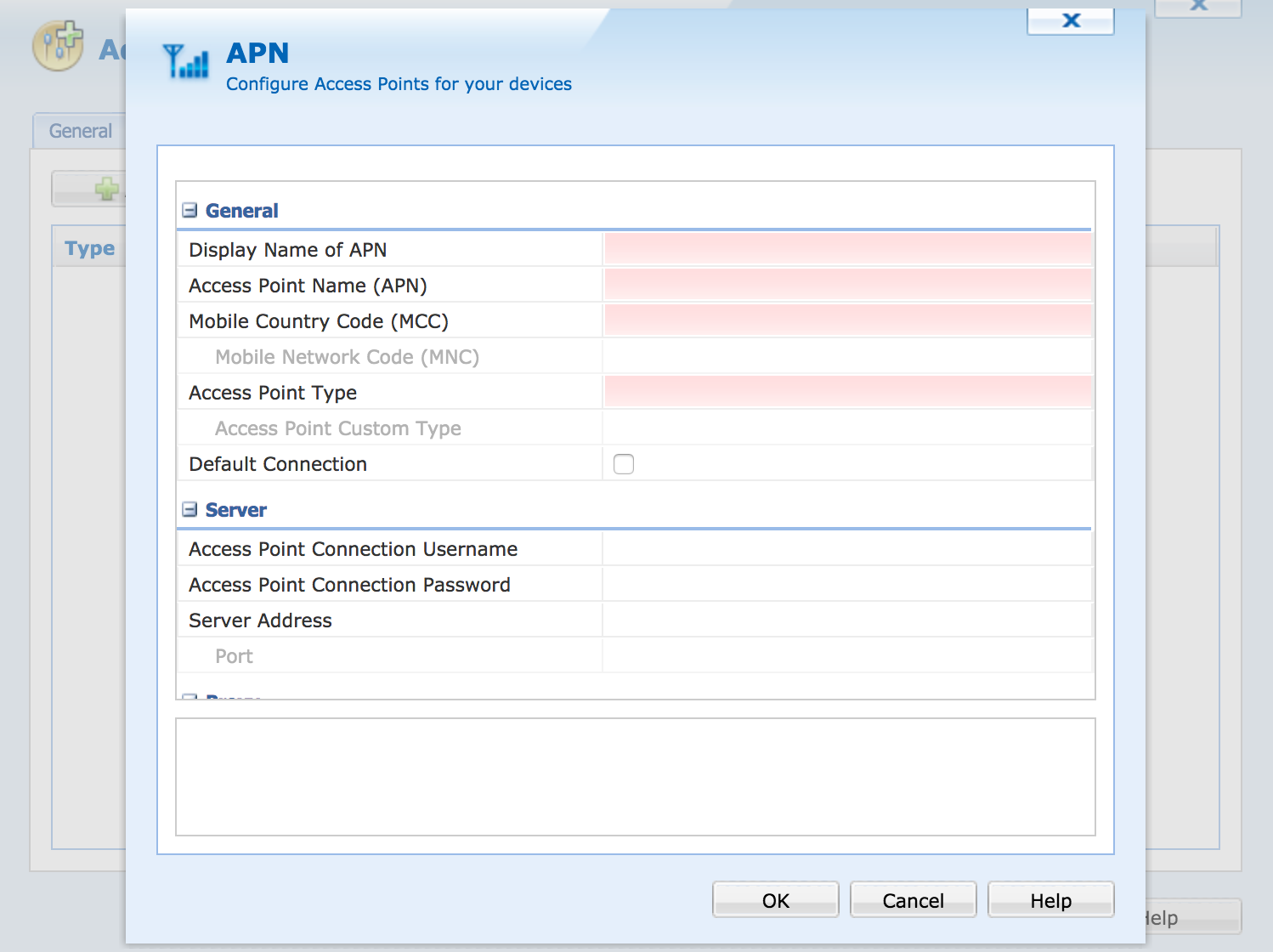1273x952 pixels.
Task: Click the APN signal antenna icon
Action: pos(185,61)
